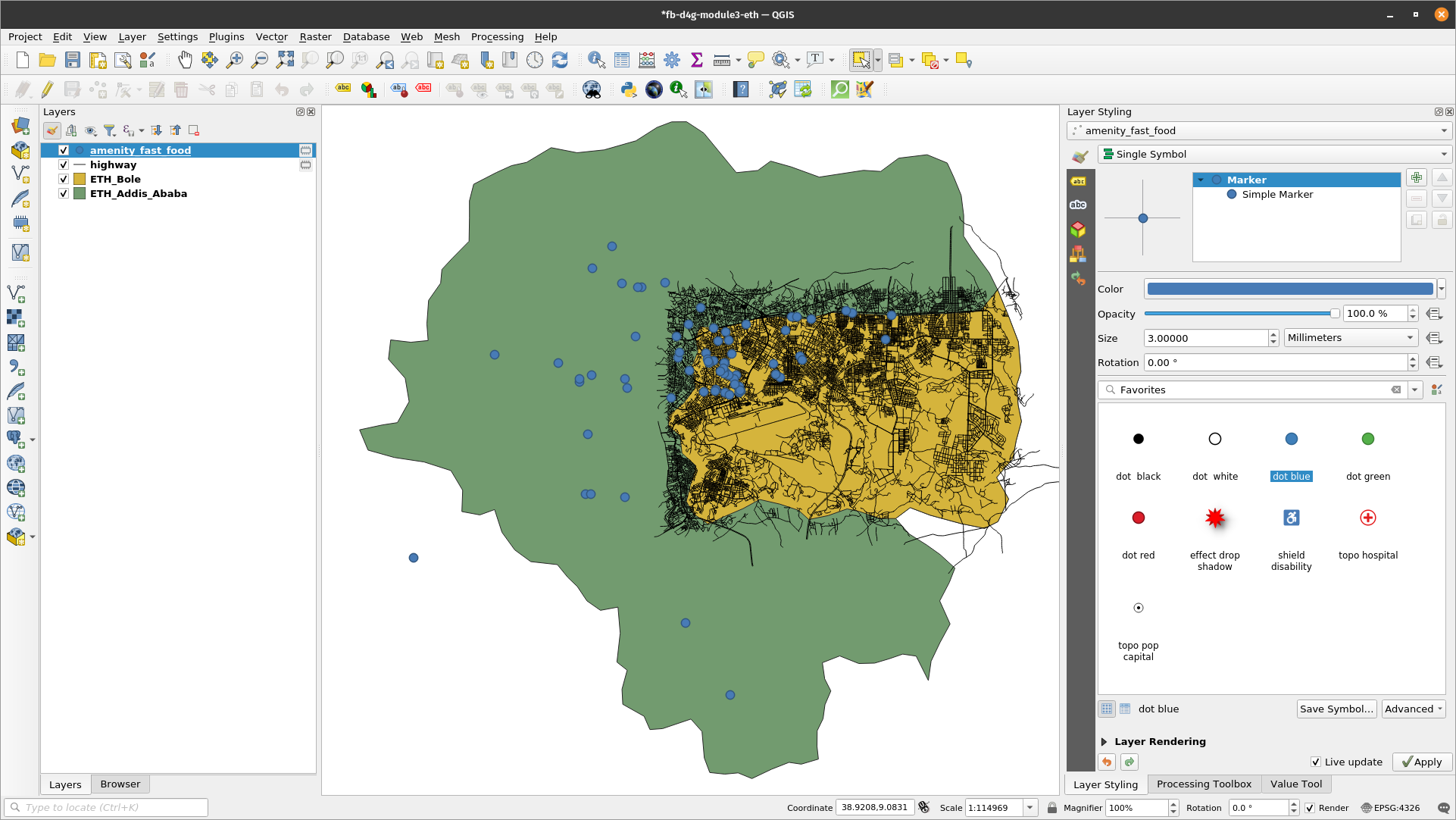The width and height of the screenshot is (1456, 820).
Task: Click Save Symbol button
Action: [x=1337, y=708]
